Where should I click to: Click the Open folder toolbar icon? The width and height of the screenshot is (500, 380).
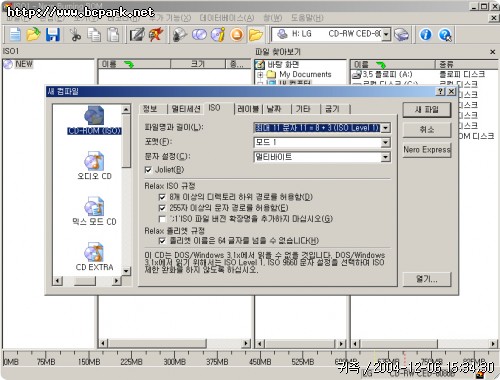click(x=33, y=34)
